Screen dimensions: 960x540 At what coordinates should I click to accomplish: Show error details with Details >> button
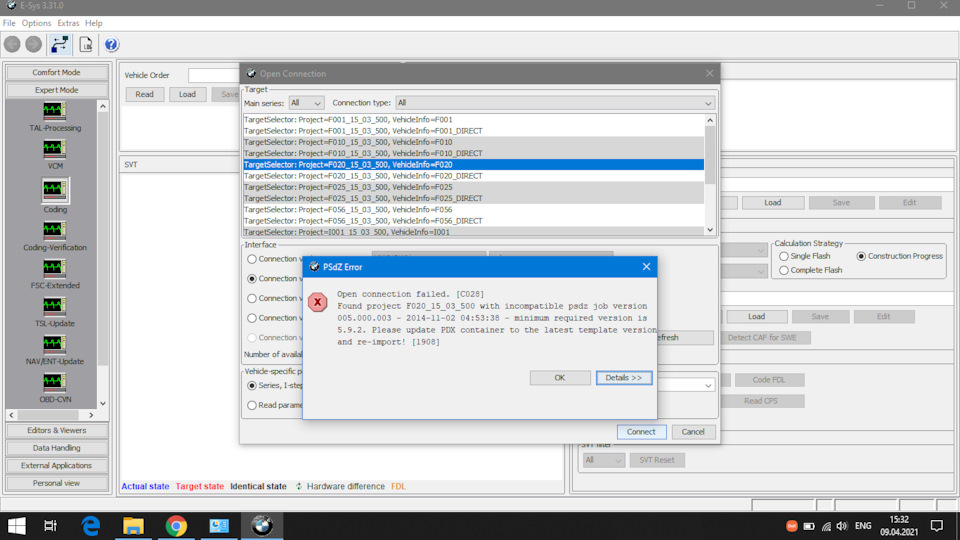coord(623,378)
